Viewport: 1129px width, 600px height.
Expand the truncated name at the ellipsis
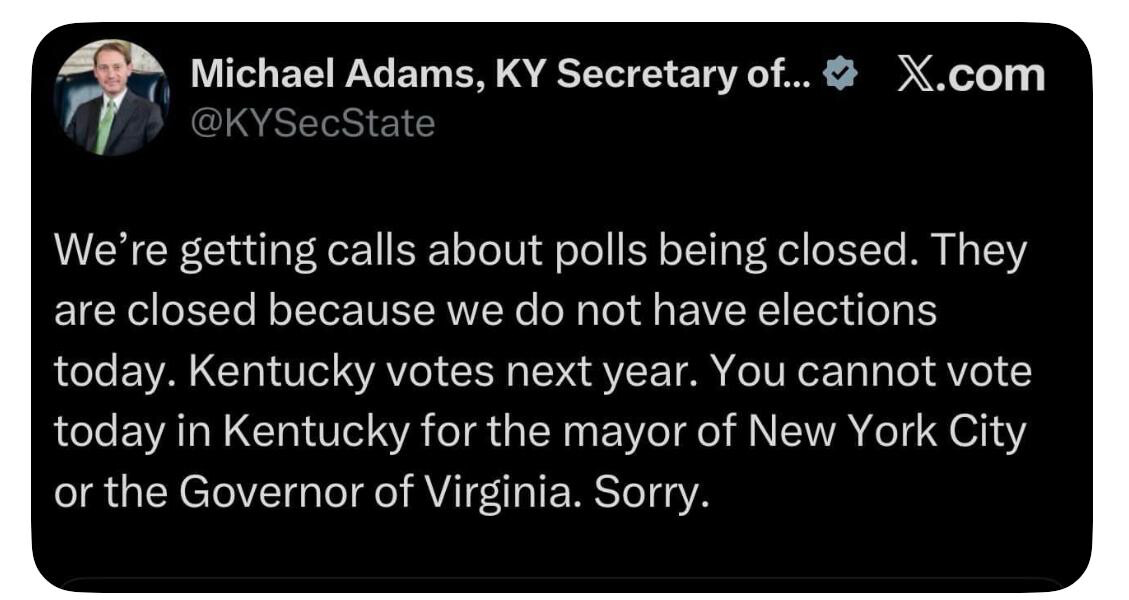tap(800, 76)
